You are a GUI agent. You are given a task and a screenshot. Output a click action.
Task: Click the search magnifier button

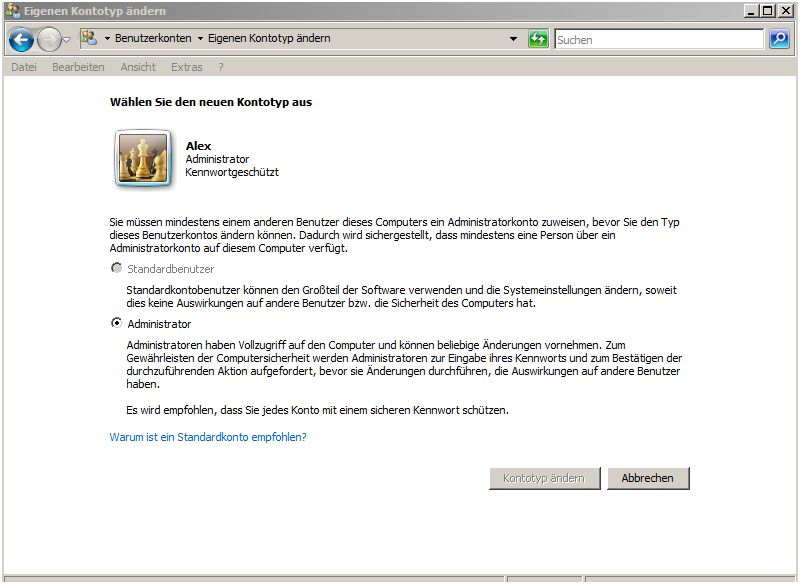click(780, 39)
